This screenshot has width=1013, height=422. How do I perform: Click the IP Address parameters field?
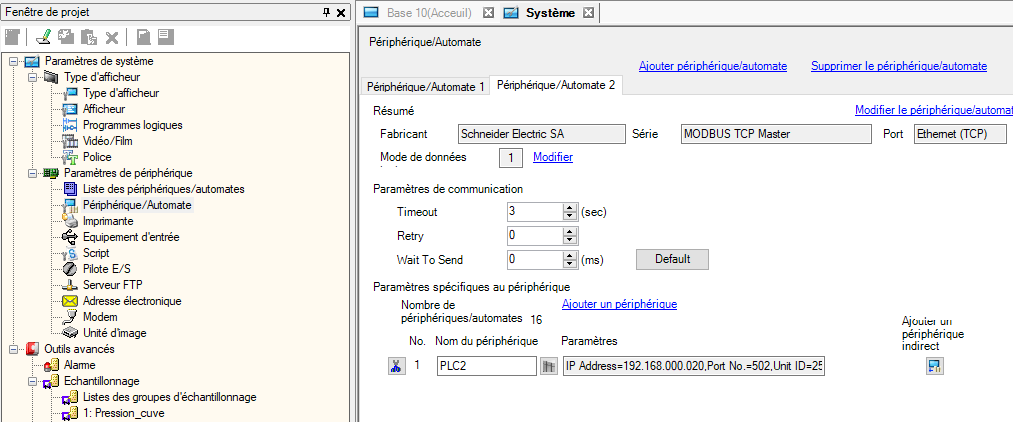tap(693, 366)
